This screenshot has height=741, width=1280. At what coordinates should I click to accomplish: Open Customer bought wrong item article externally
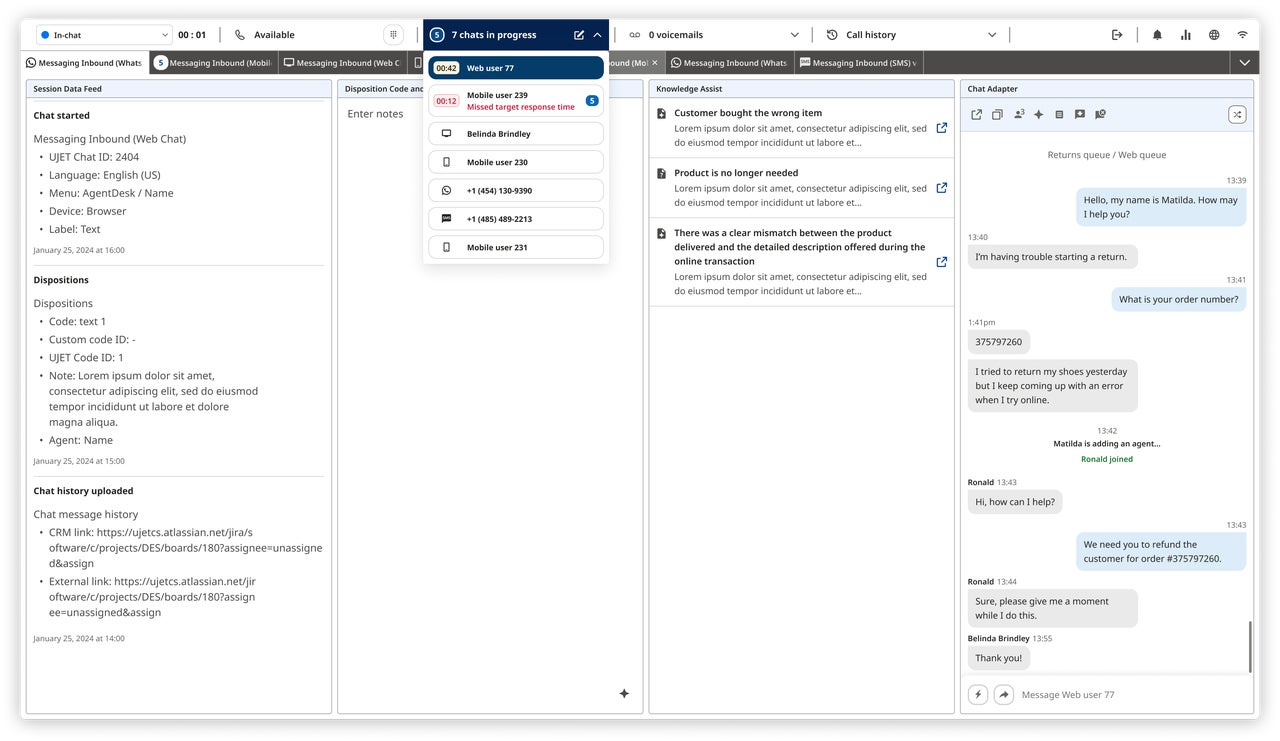pyautogui.click(x=941, y=128)
